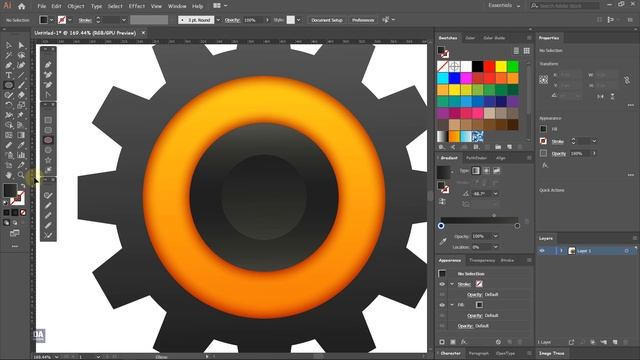
Task: Open the 3 pt. Round brush dropdown
Action: click(218, 20)
